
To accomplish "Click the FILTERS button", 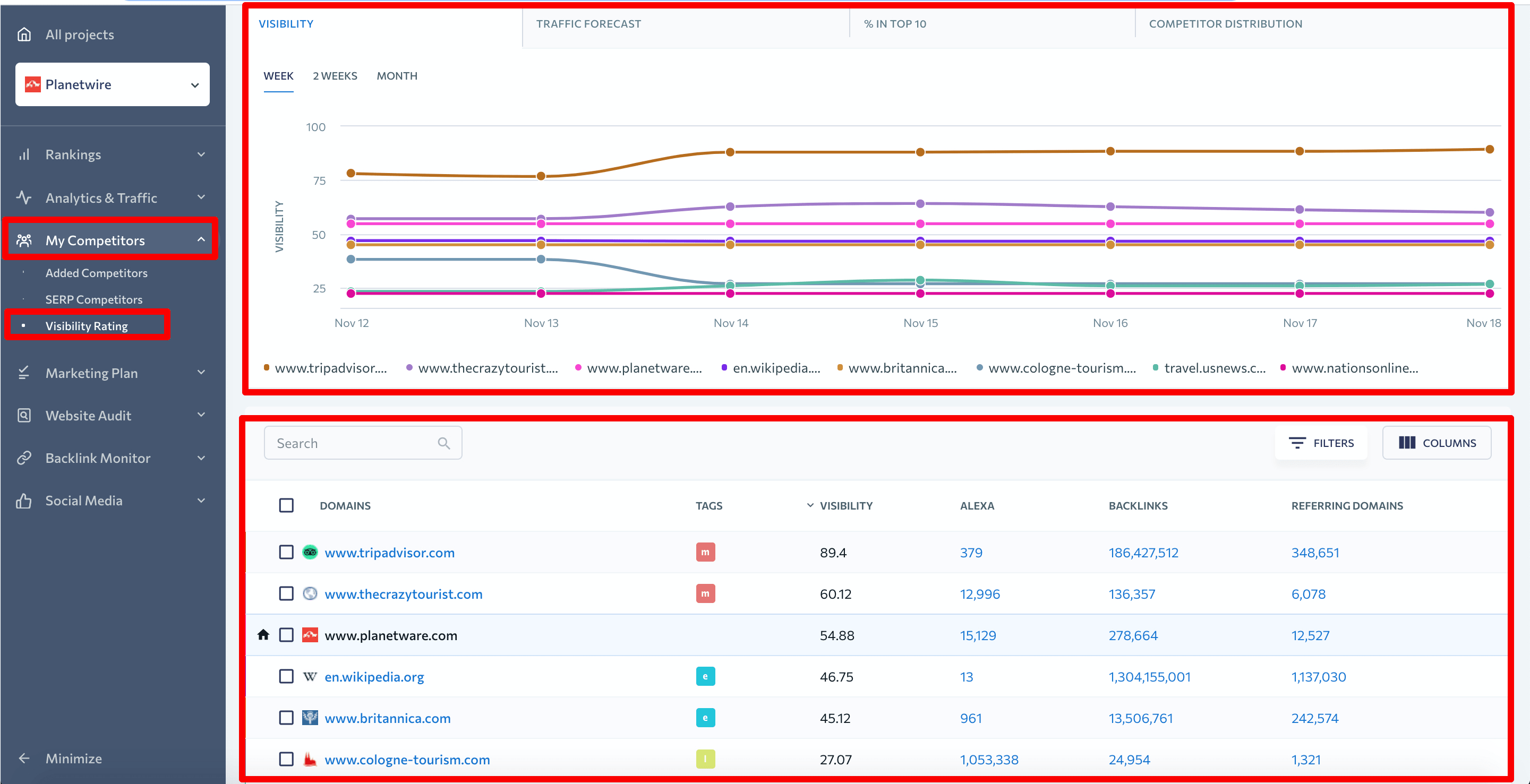I will [1321, 443].
